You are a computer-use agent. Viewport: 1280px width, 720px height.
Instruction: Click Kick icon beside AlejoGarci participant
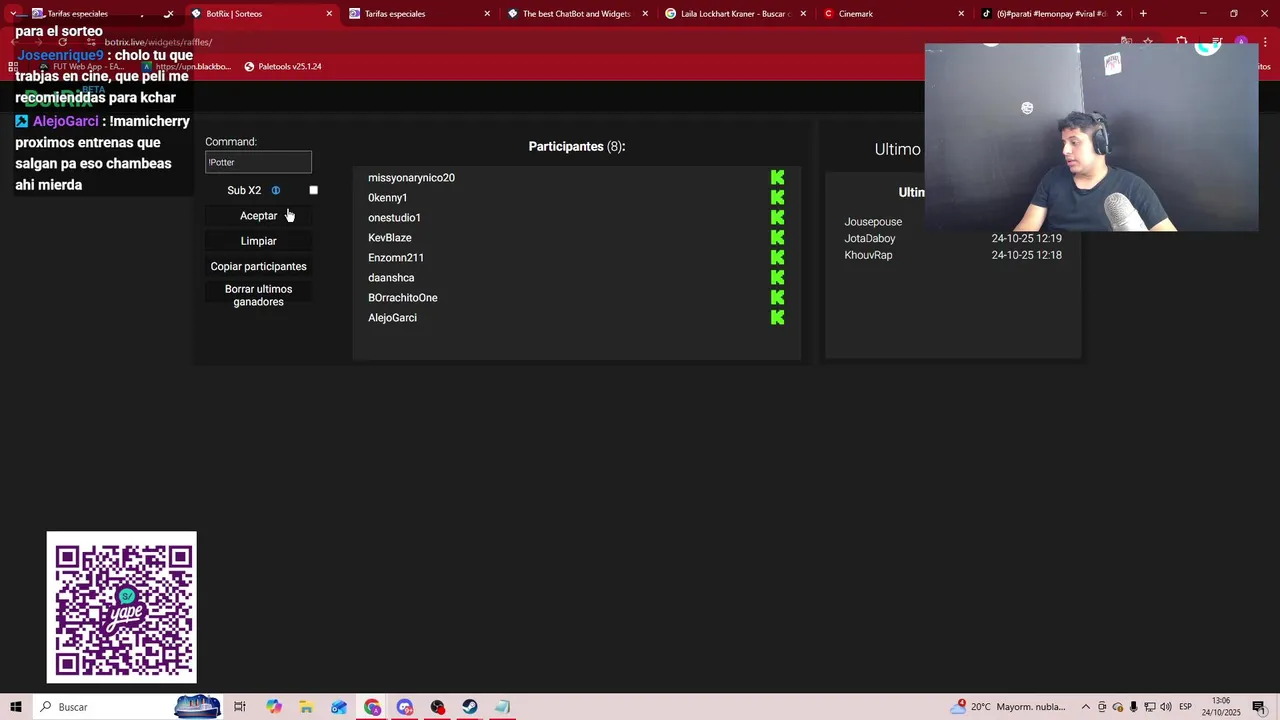(x=777, y=318)
